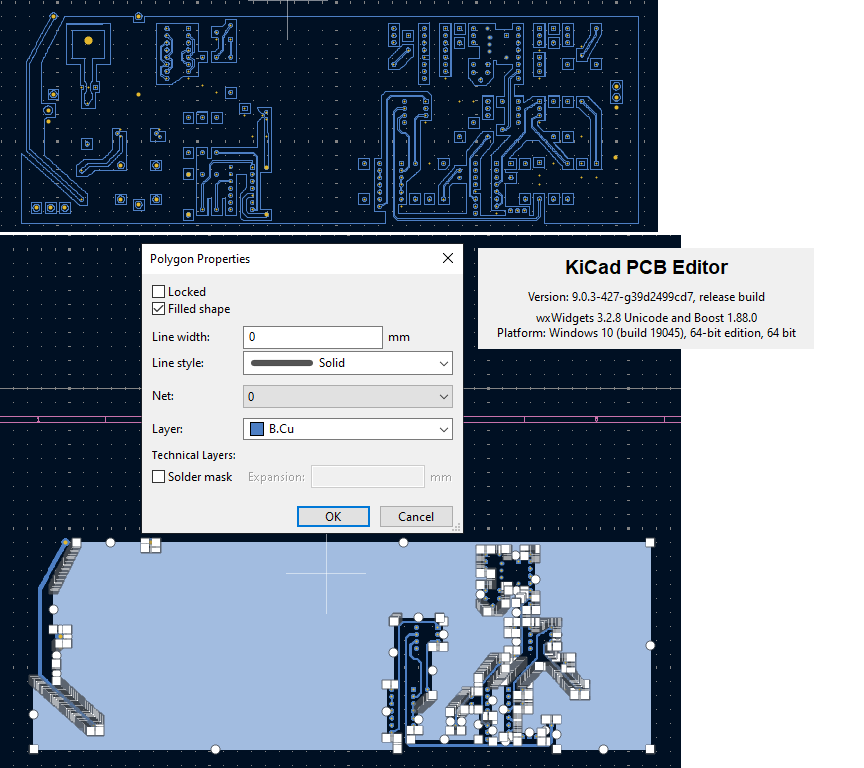Enable the Solder mask checkbox

[x=158, y=477]
